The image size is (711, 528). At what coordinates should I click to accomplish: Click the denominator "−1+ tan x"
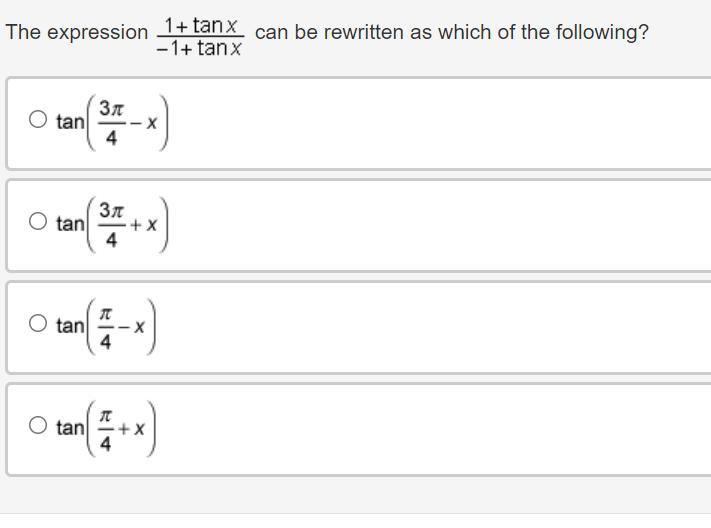coord(200,48)
